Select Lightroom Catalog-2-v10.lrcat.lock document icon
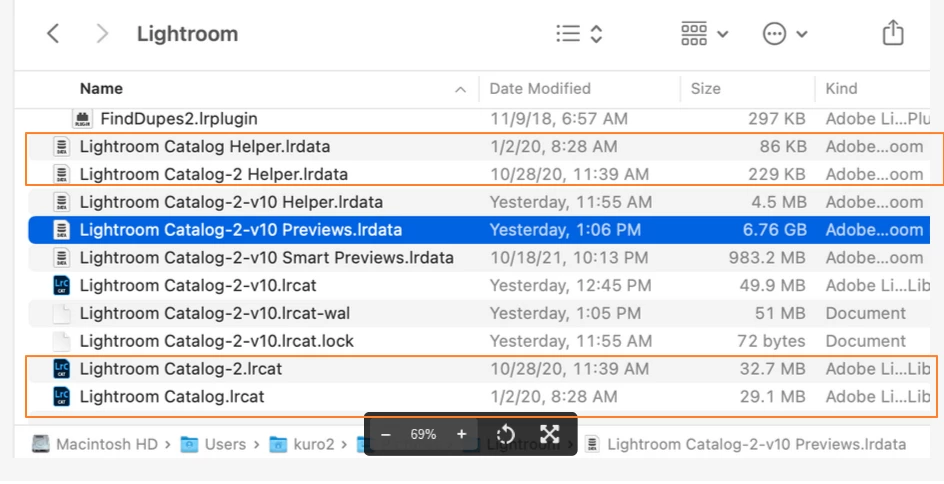 click(x=61, y=341)
